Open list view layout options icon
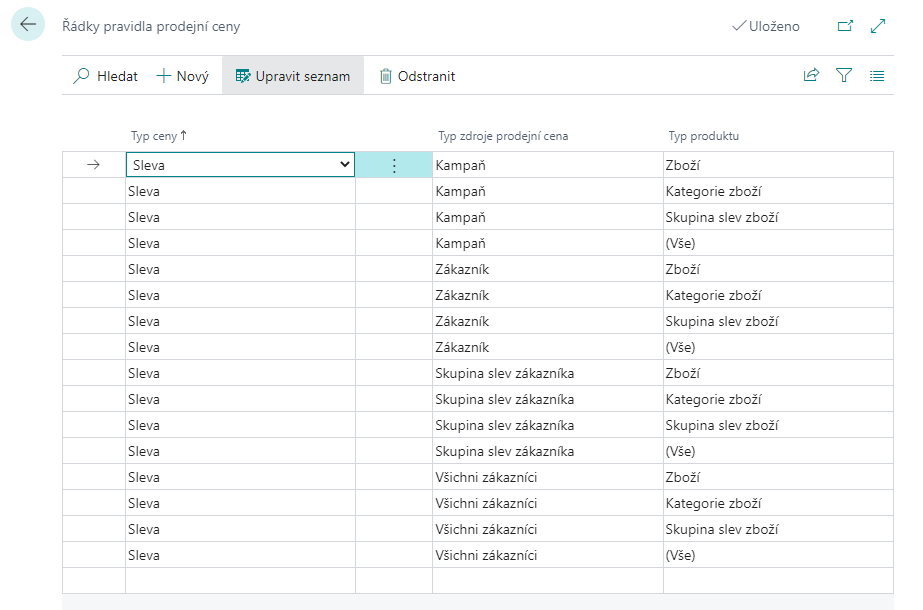The image size is (923, 610). 877,76
